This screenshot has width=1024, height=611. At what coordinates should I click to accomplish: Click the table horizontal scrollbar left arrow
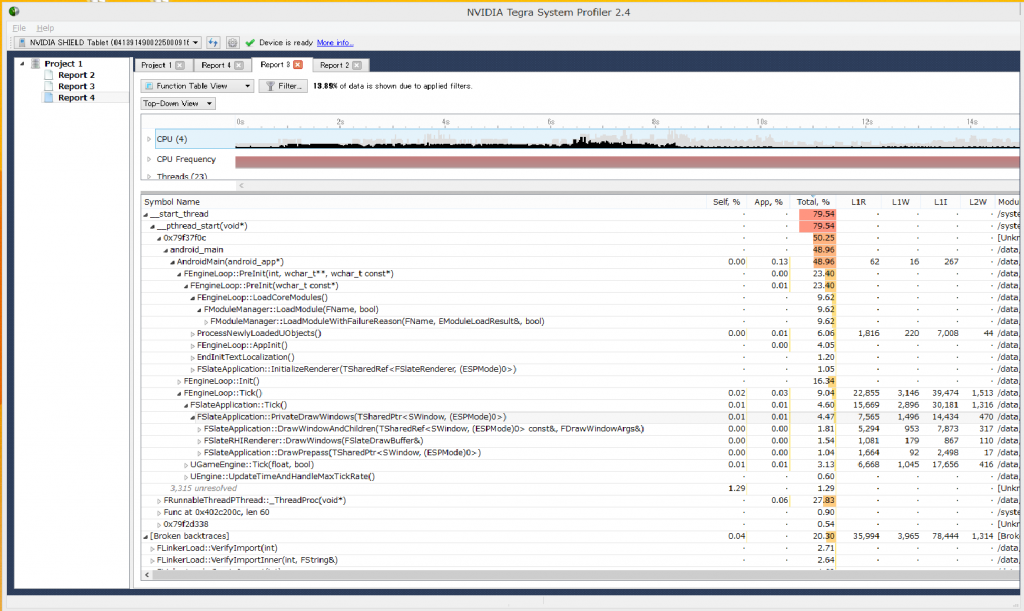tap(147, 574)
